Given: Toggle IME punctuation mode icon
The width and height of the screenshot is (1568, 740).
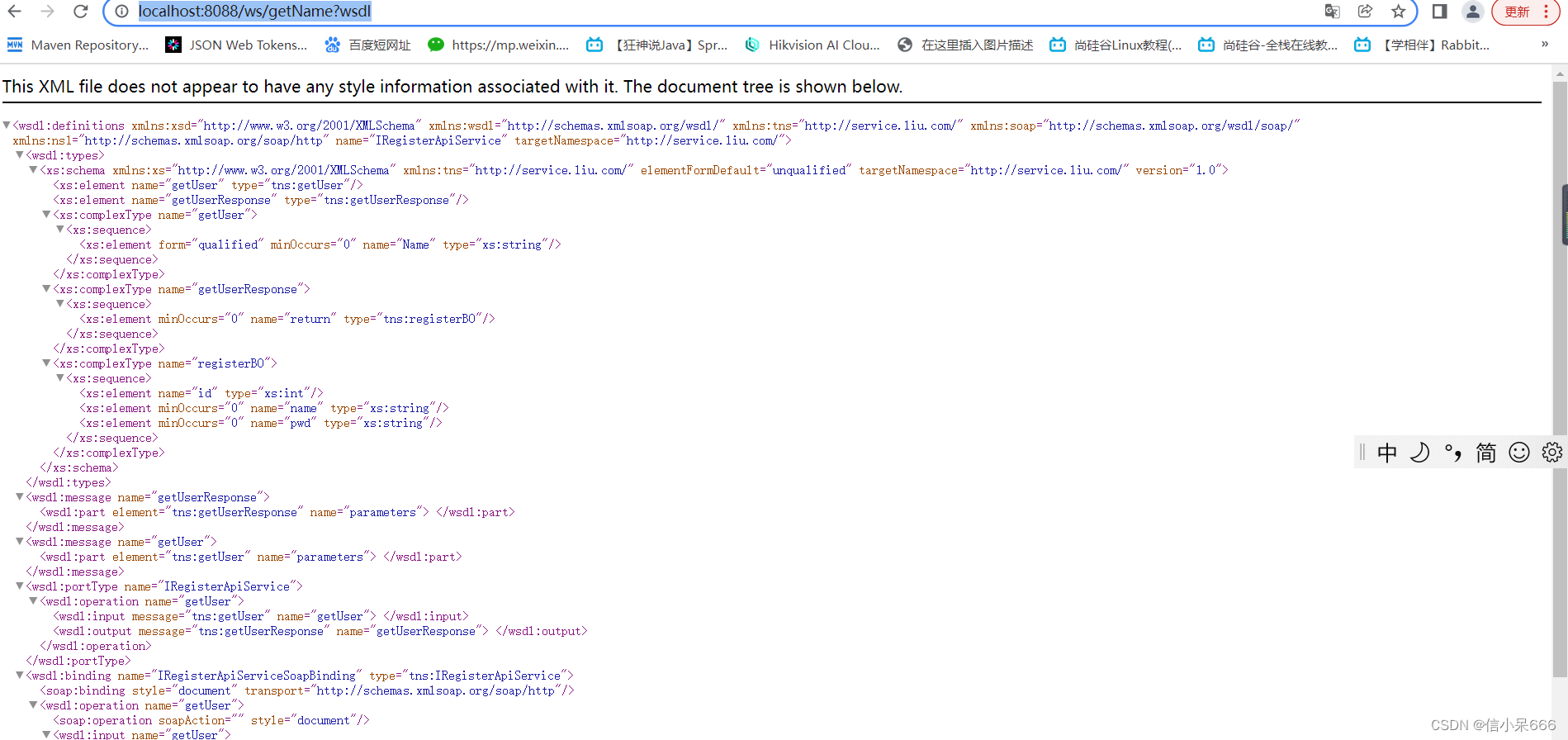Looking at the screenshot, I should (x=1453, y=453).
